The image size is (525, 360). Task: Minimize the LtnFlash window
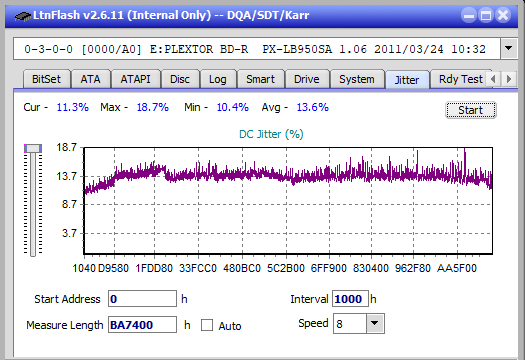(x=469, y=15)
